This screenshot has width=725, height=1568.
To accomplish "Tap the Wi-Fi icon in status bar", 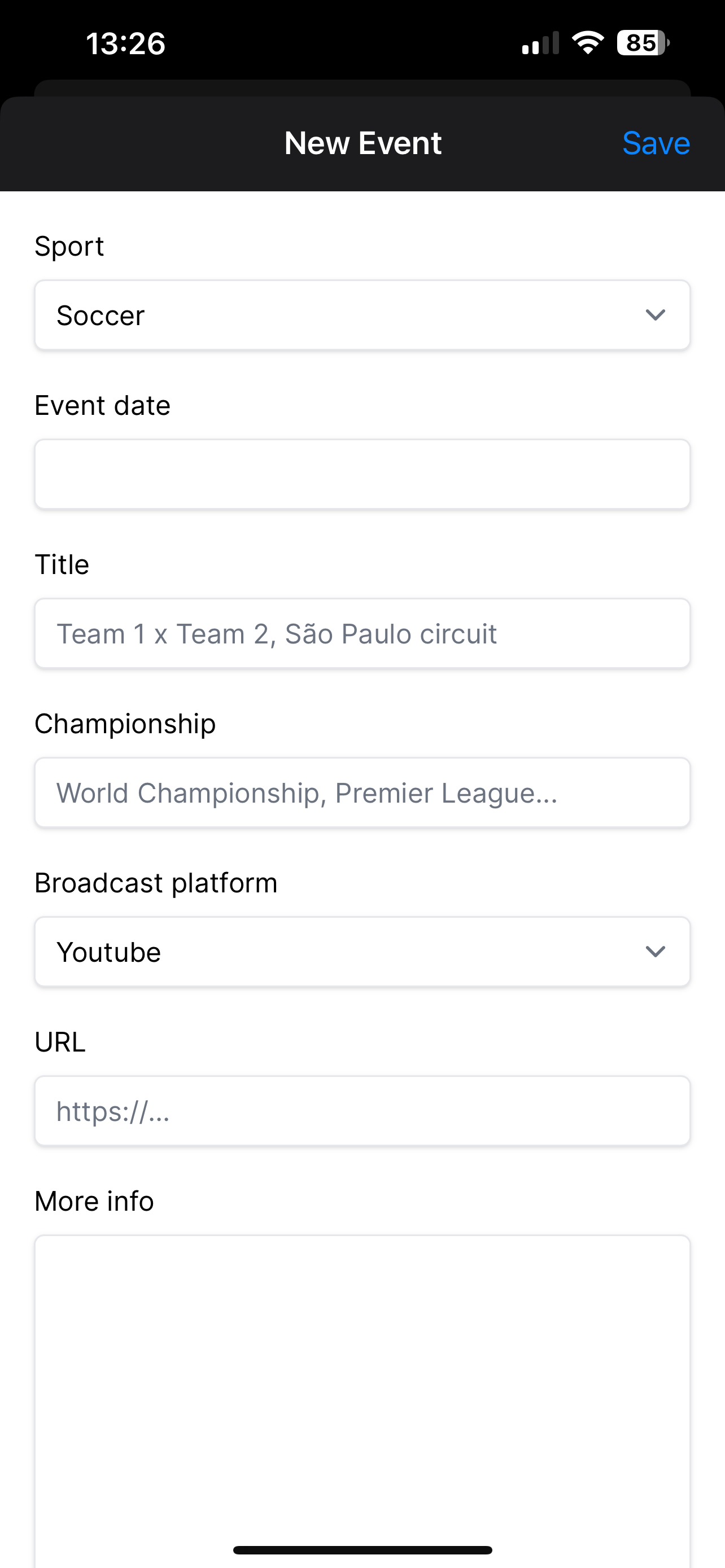I will pyautogui.click(x=587, y=43).
